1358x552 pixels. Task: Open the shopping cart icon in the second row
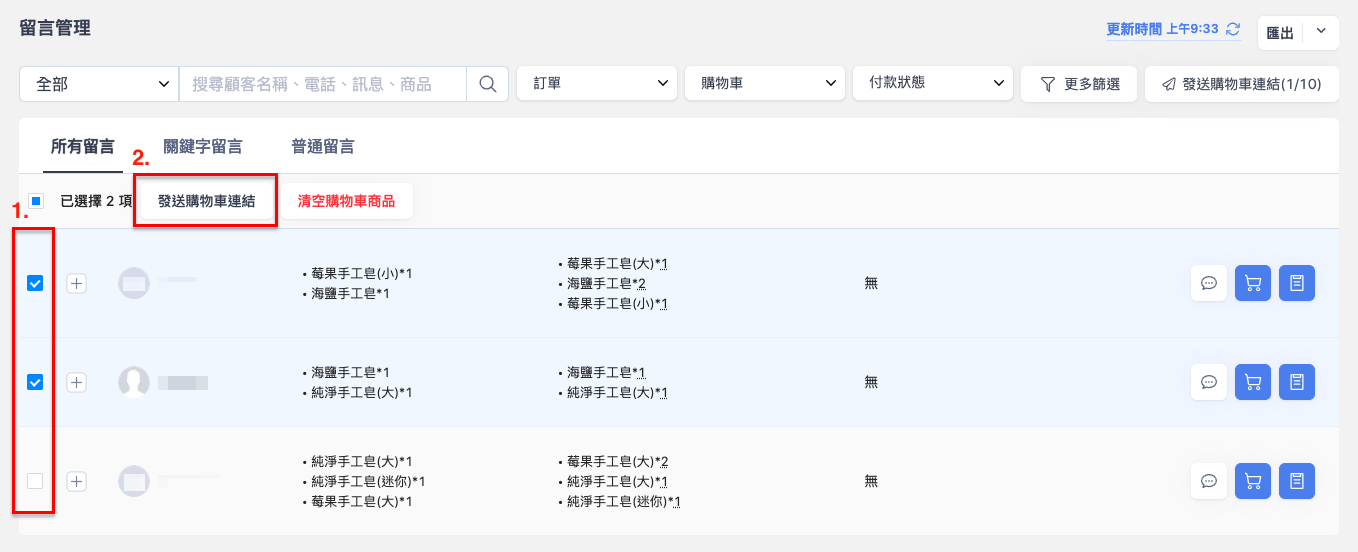pos(1252,382)
